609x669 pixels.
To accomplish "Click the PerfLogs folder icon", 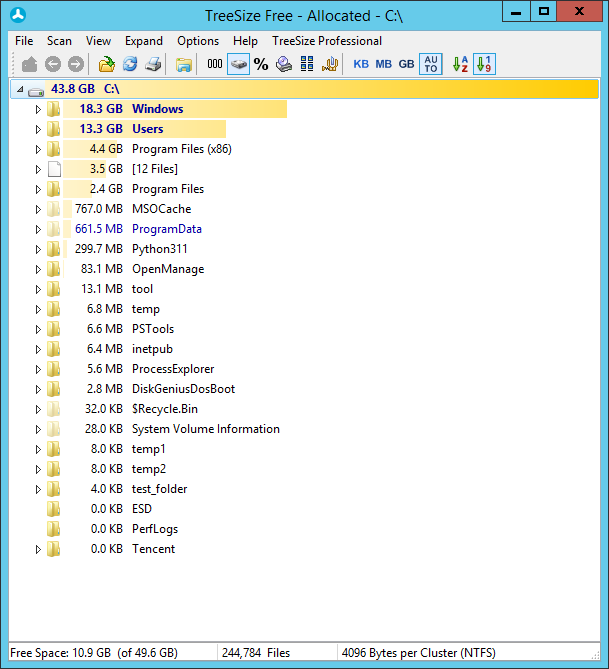I will [53, 529].
